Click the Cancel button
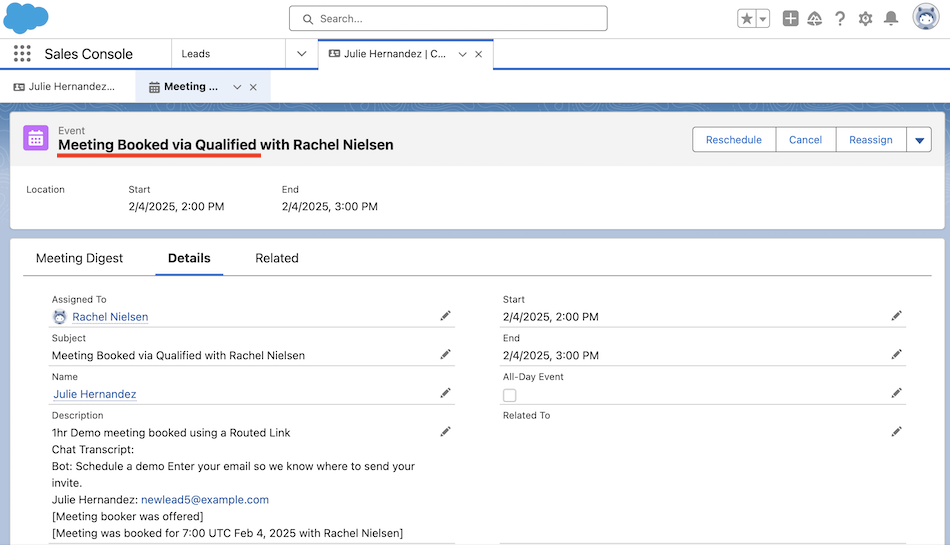Screen dimensions: 950x545 [805, 140]
